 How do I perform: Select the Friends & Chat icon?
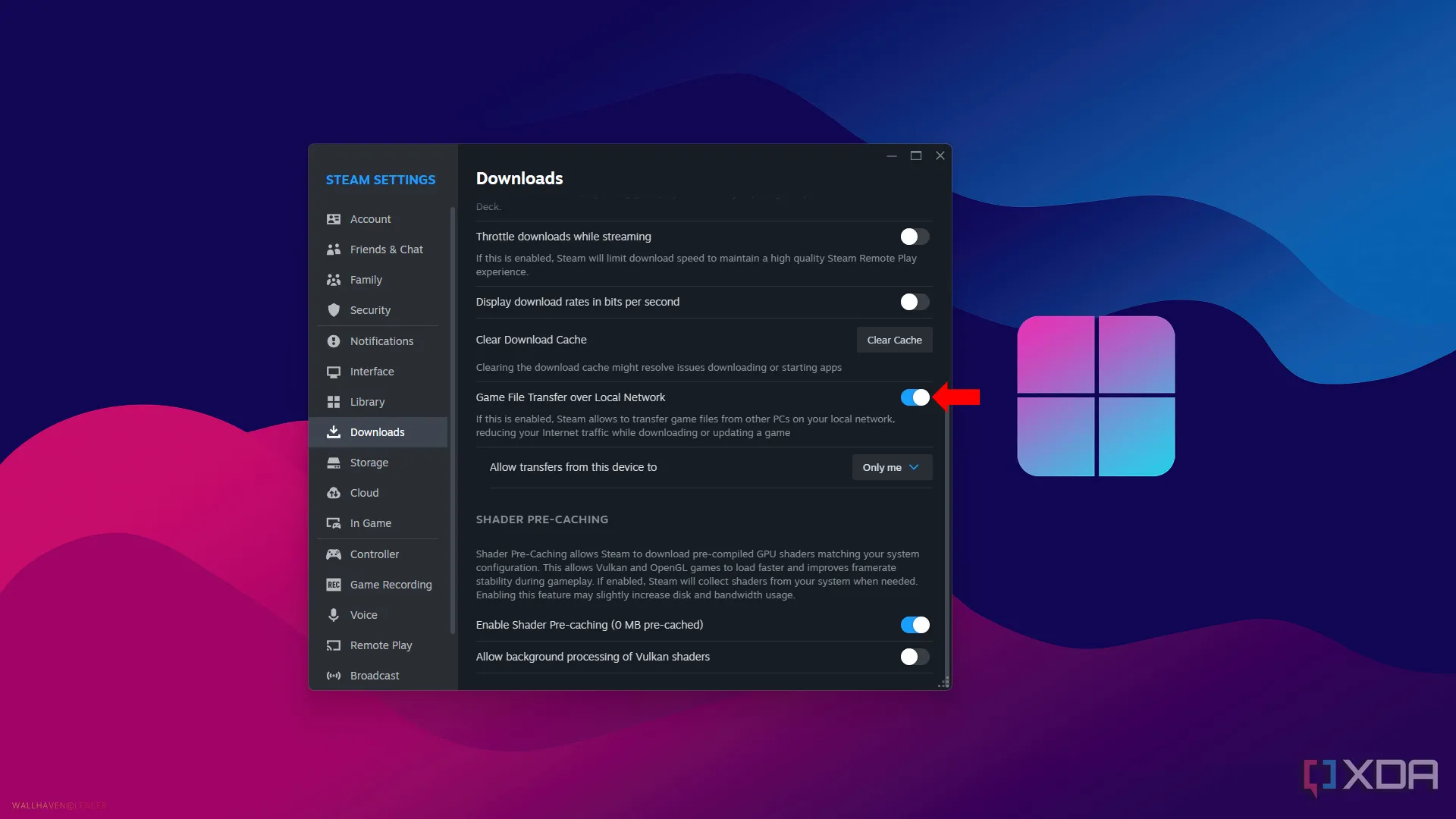(333, 249)
